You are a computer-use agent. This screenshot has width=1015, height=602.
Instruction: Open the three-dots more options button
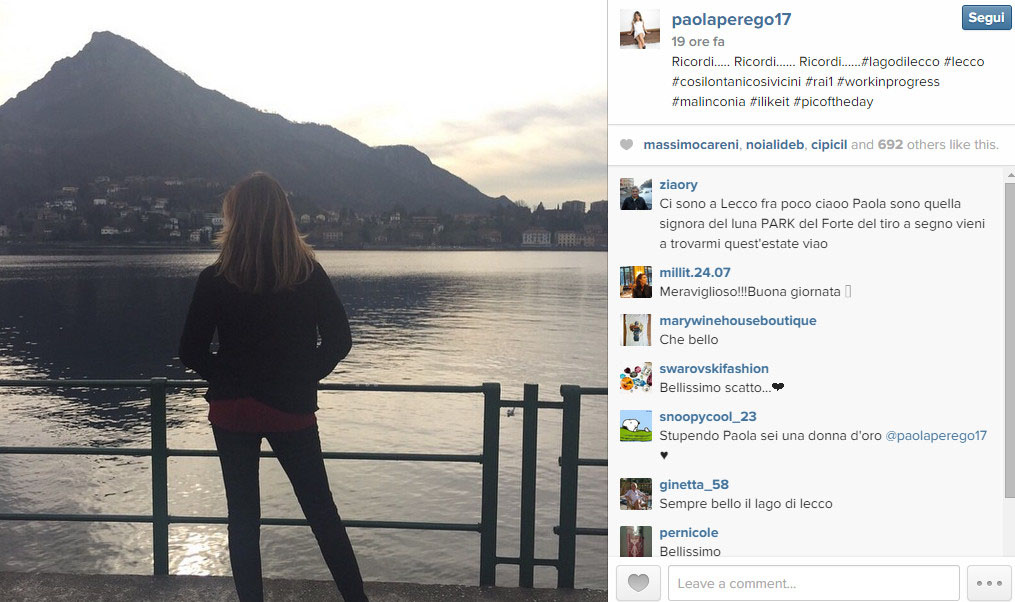pyautogui.click(x=989, y=583)
